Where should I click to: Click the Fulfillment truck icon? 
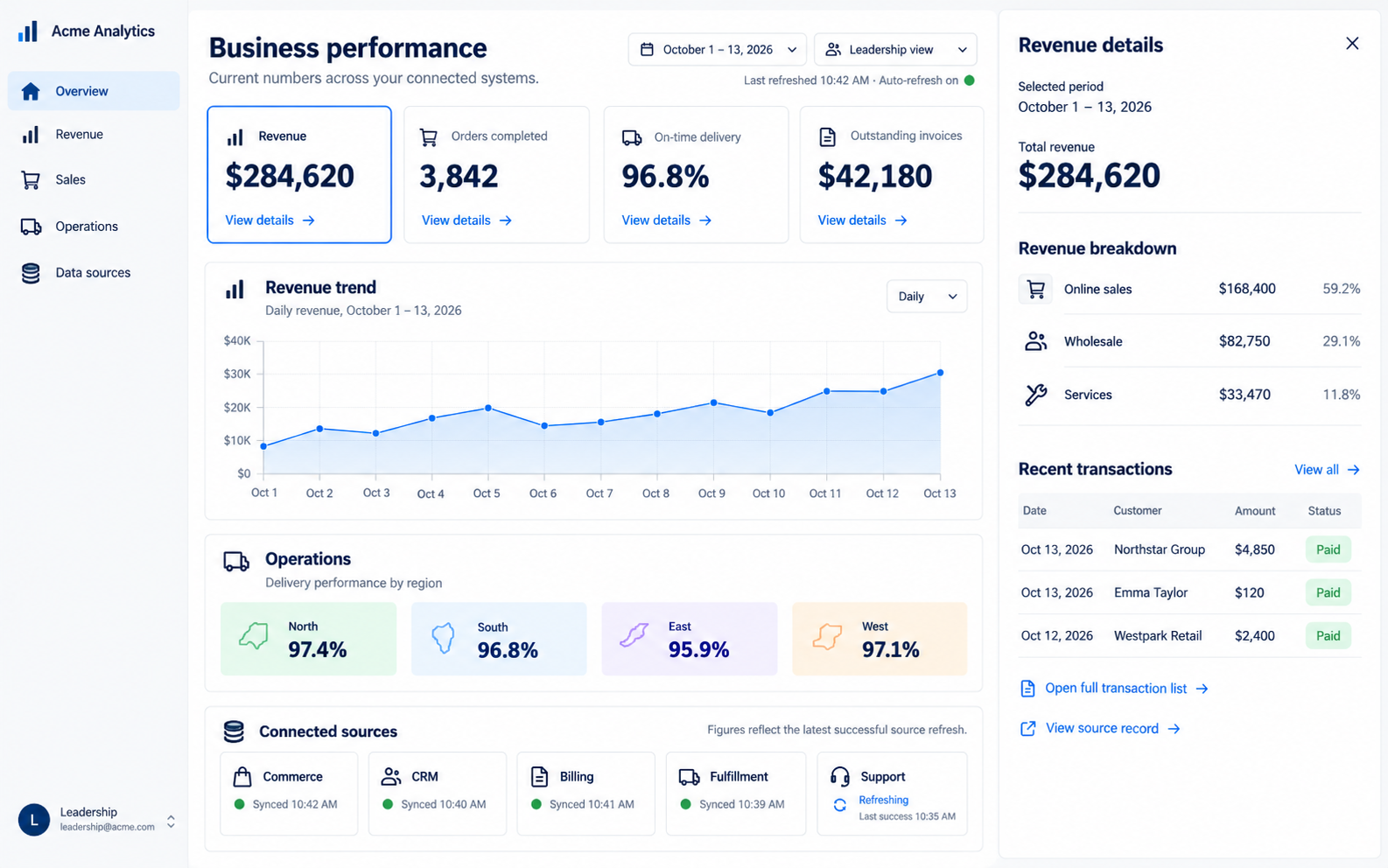[690, 777]
